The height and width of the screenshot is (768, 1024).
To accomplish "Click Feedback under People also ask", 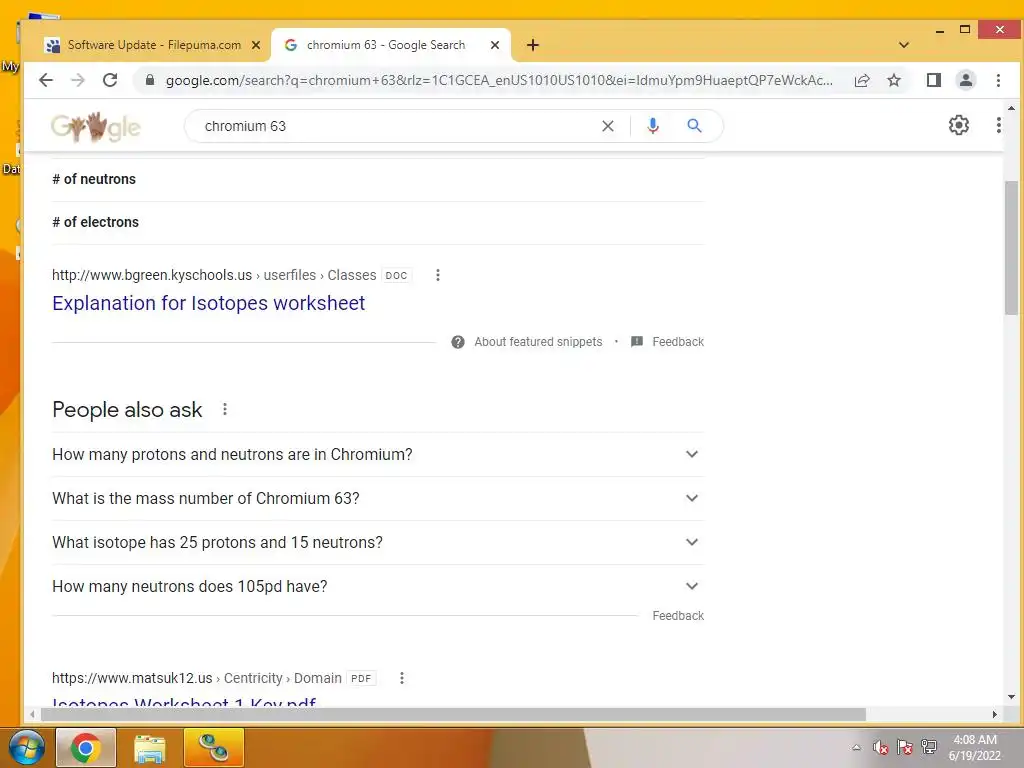I will click(678, 616).
